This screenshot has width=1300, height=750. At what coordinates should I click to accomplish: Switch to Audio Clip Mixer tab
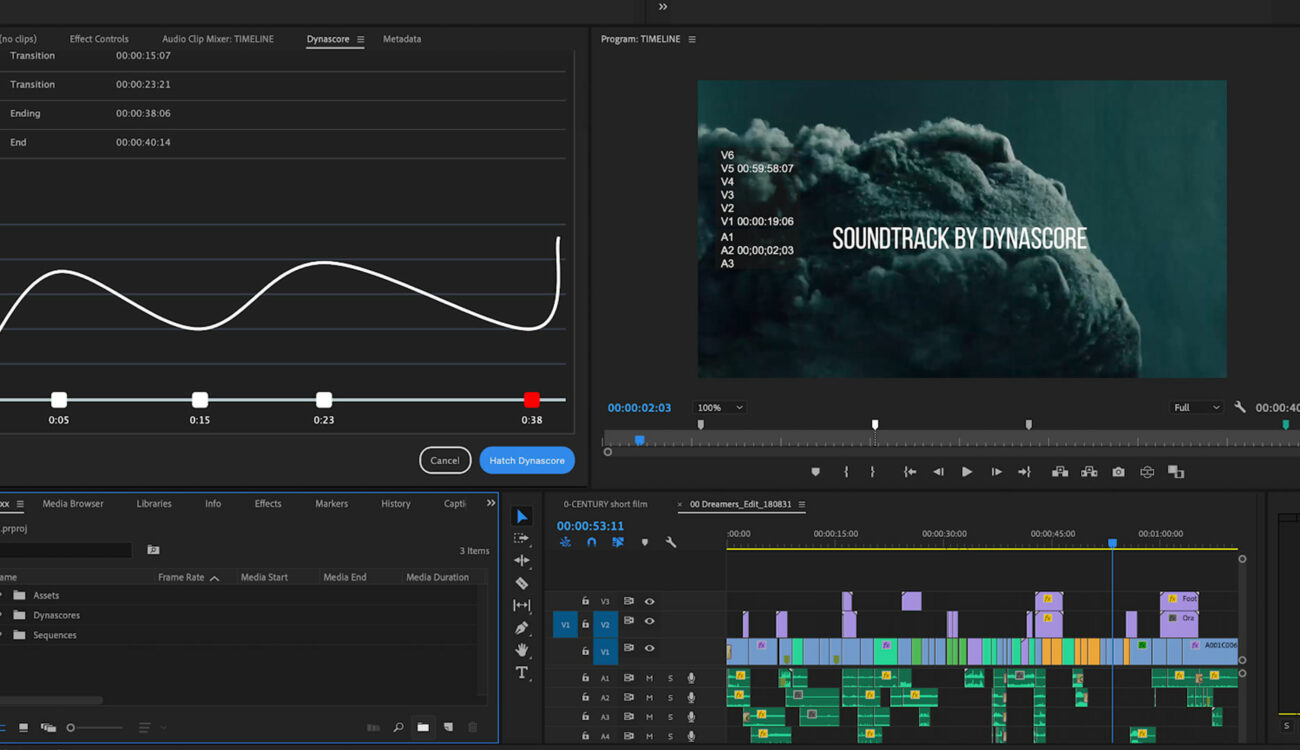[218, 39]
